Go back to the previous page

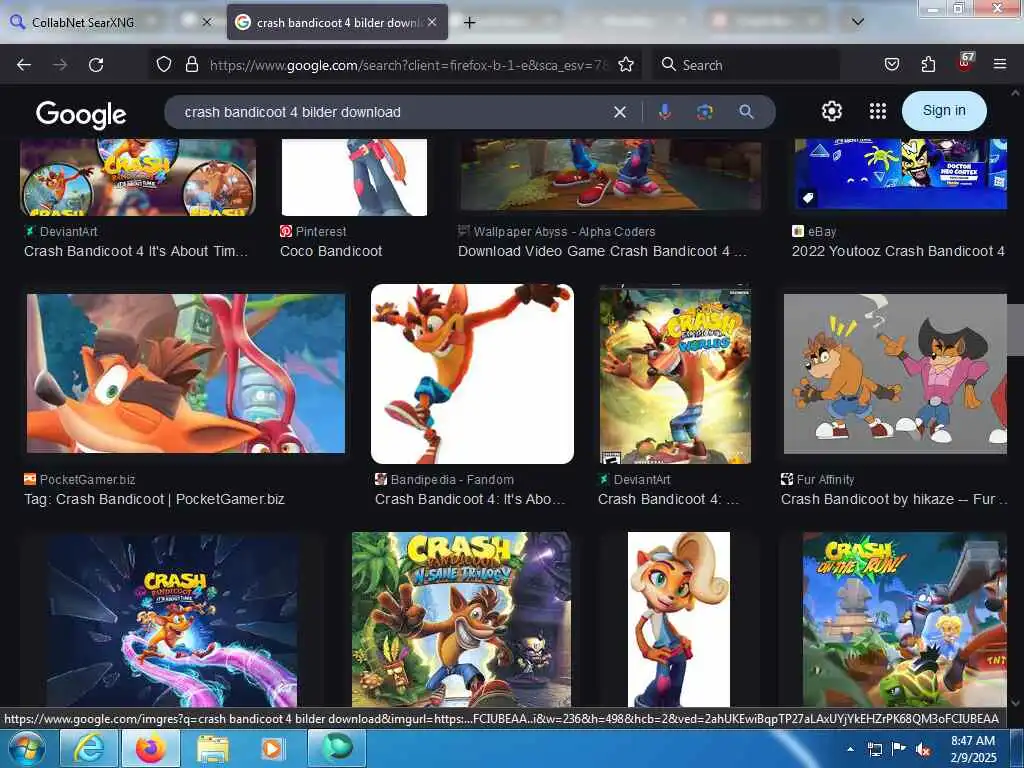(24, 65)
